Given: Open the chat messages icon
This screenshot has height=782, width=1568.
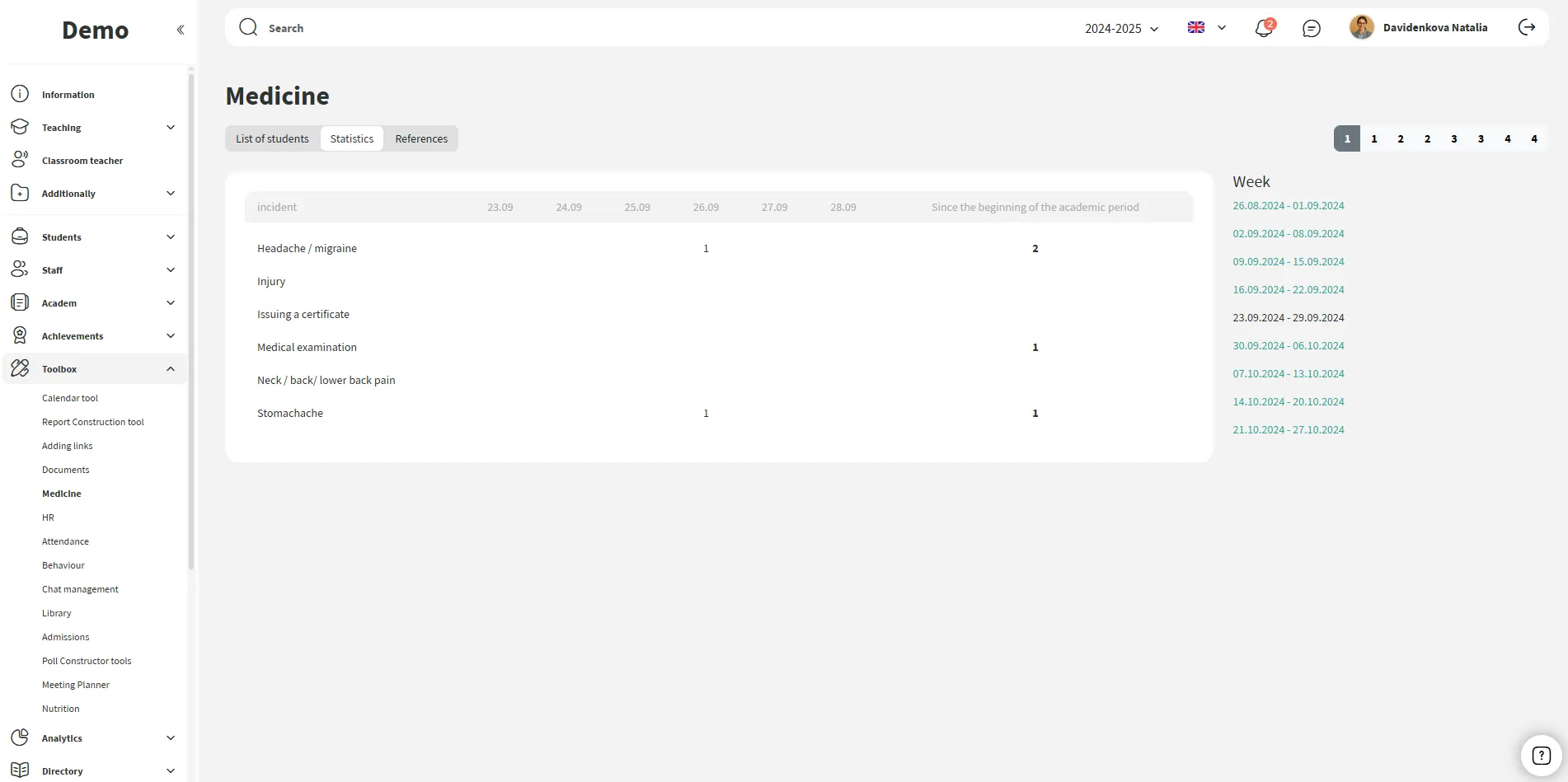Looking at the screenshot, I should (x=1311, y=28).
